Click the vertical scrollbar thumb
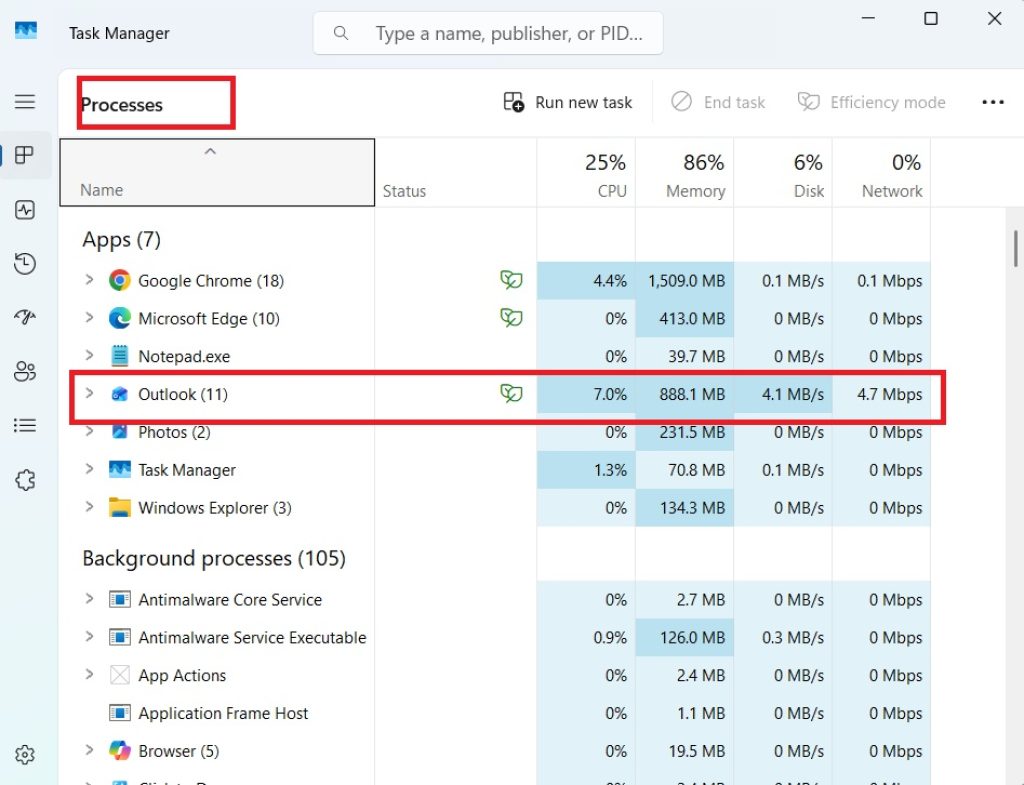 point(1016,248)
